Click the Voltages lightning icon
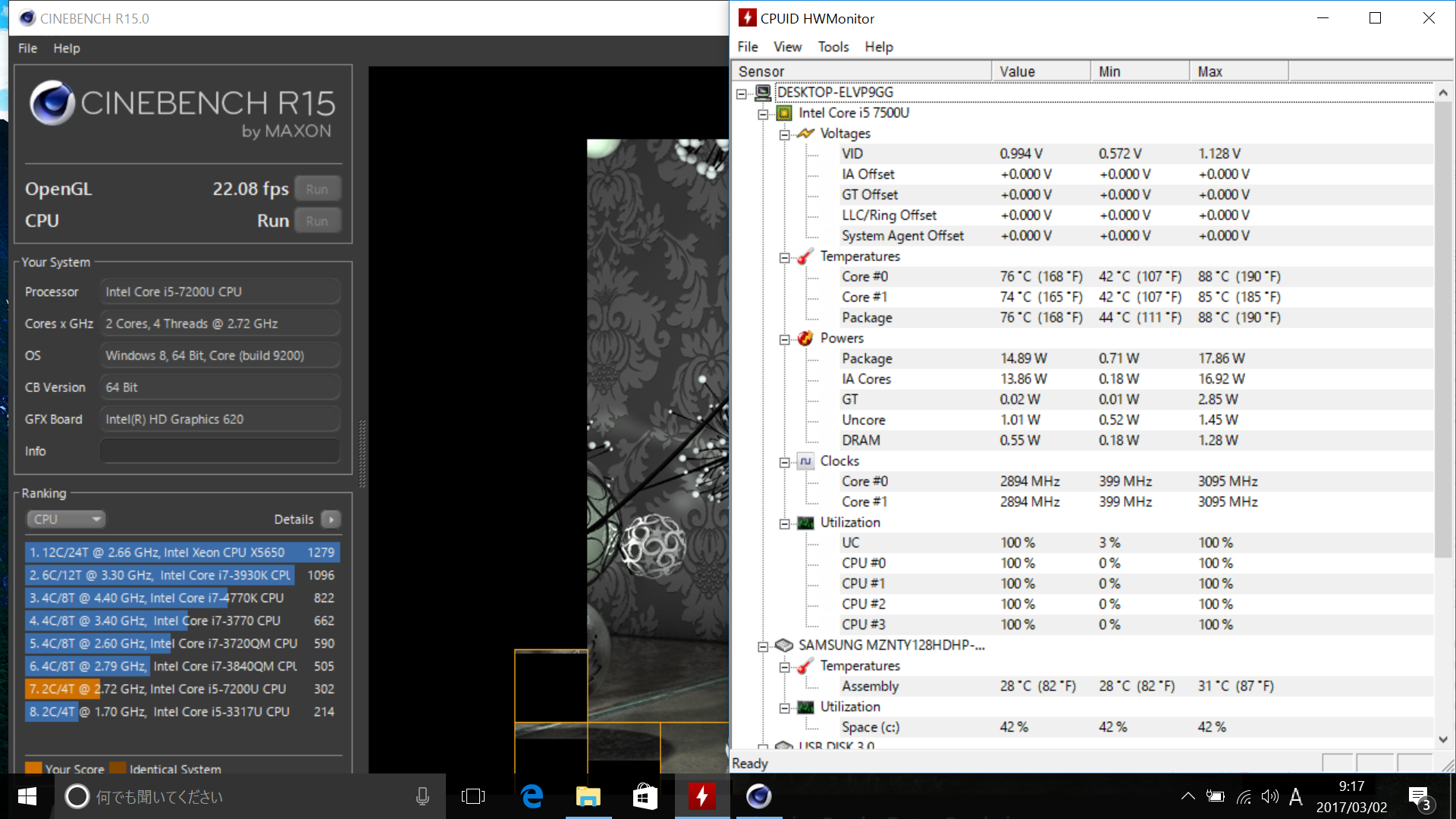1456x819 pixels. click(805, 133)
